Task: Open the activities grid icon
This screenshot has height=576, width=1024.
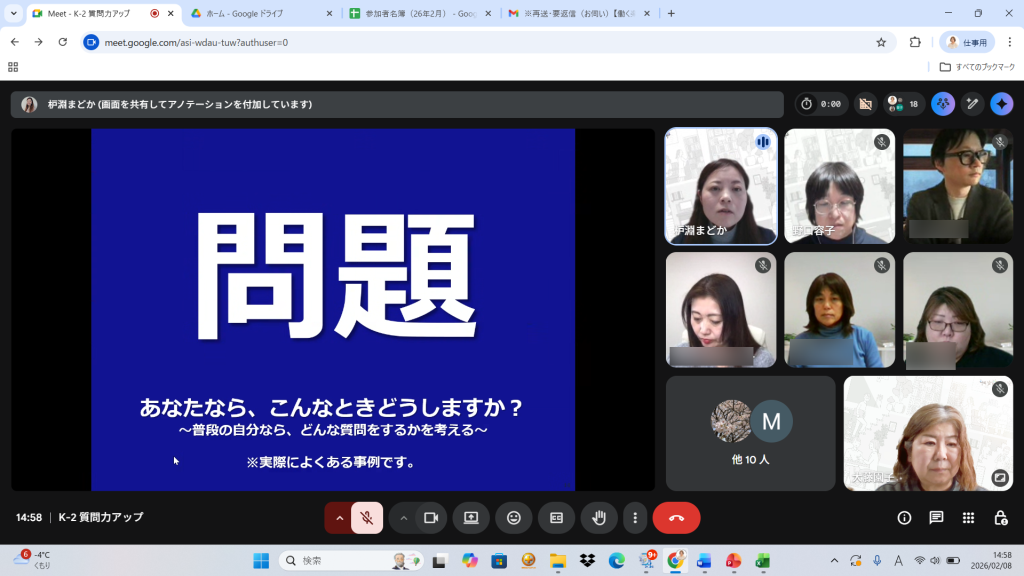Action: [968, 518]
